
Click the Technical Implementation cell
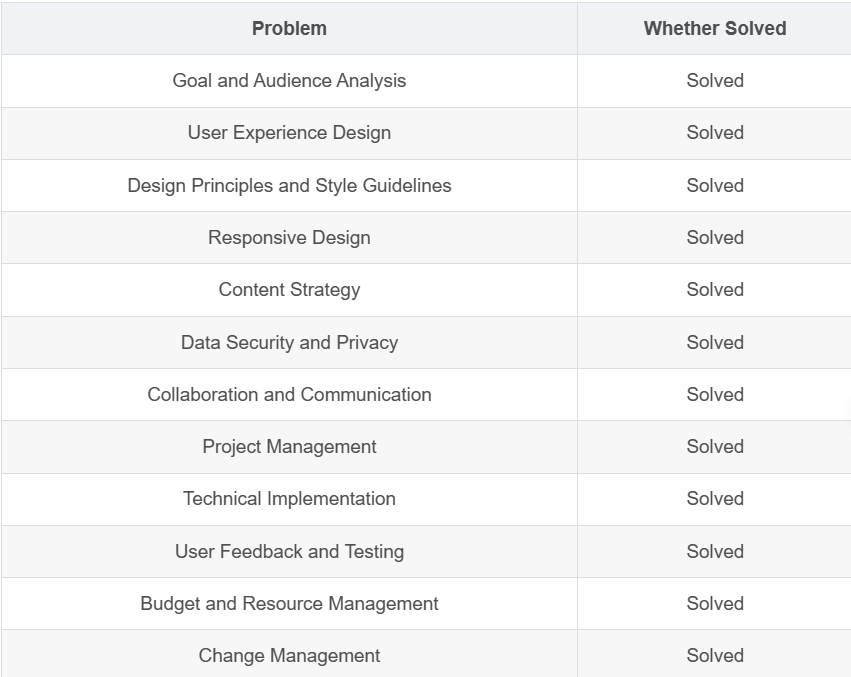(x=289, y=499)
